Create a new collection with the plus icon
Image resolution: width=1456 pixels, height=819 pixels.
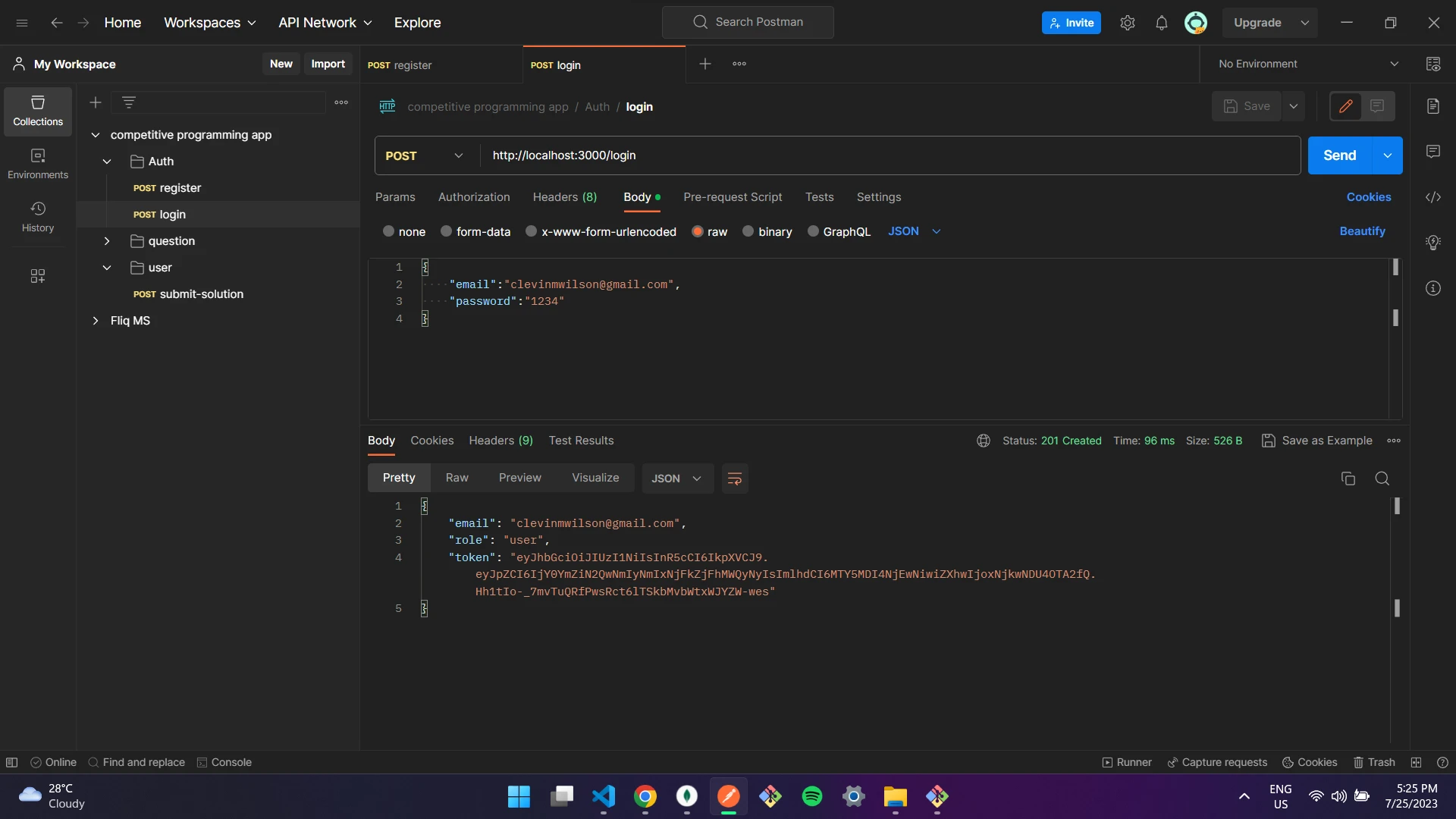96,102
